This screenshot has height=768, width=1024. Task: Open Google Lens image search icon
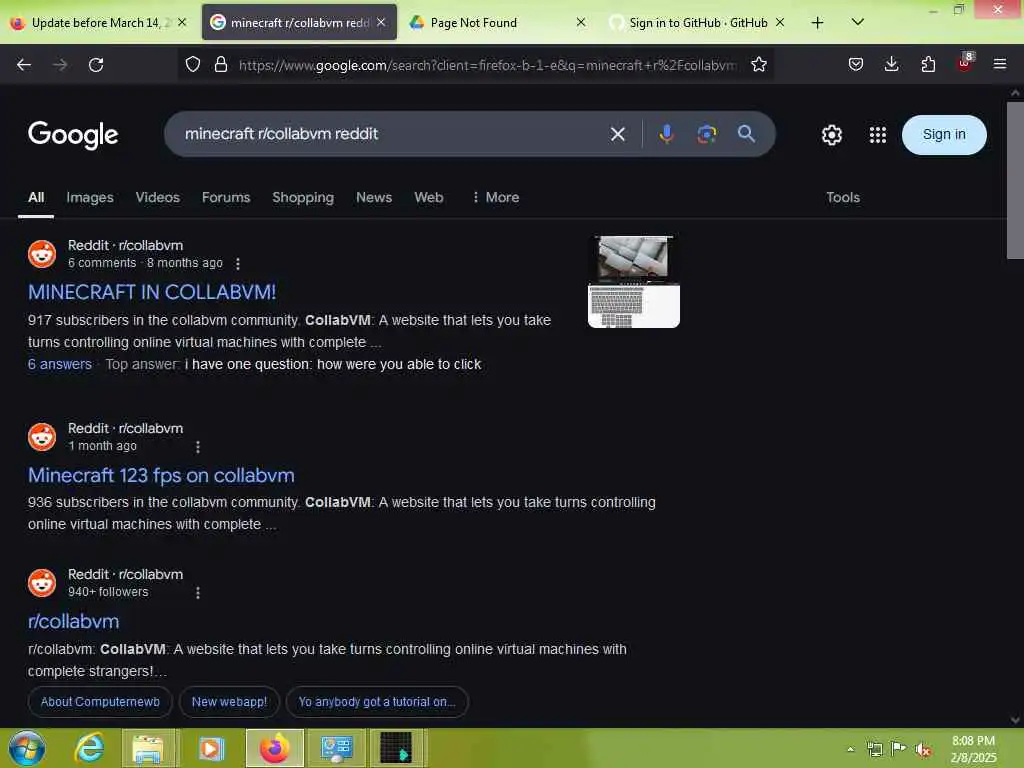[x=707, y=134]
